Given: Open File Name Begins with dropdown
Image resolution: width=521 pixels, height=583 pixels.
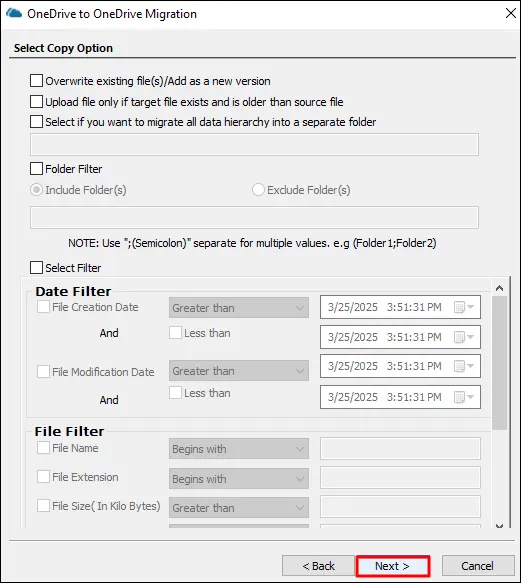Looking at the screenshot, I should [x=239, y=449].
